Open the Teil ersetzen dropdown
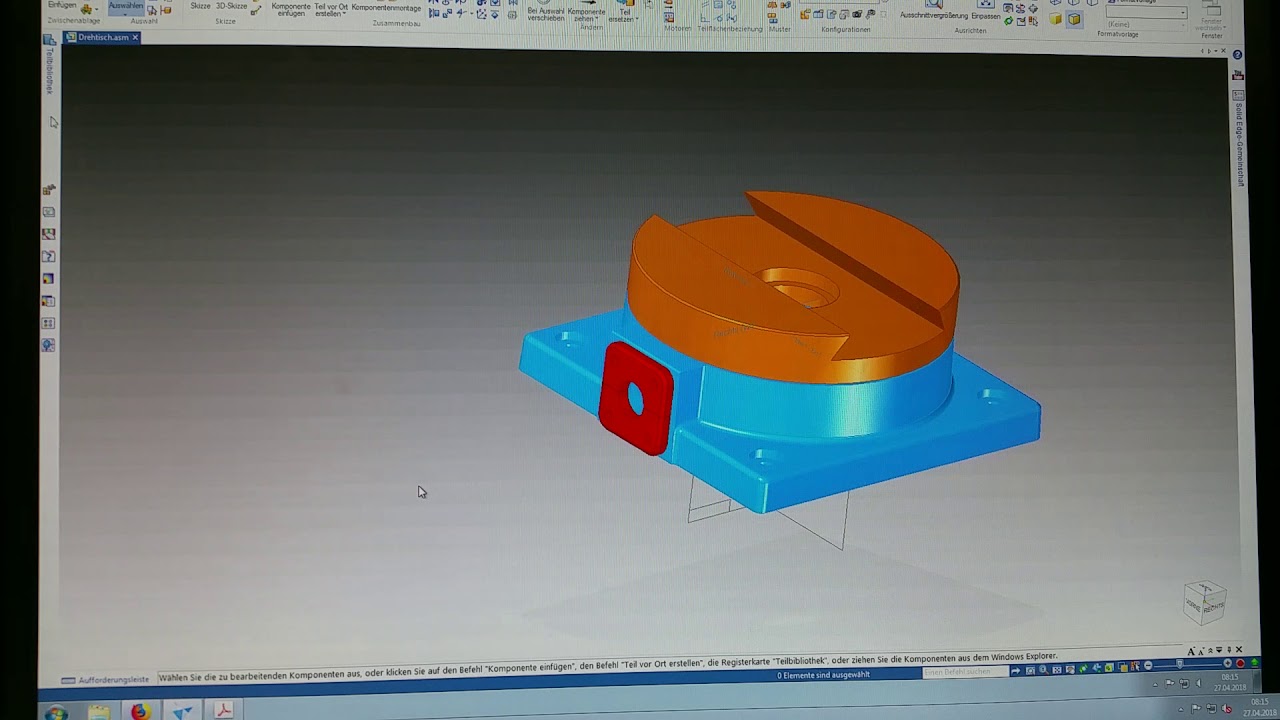The width and height of the screenshot is (1280, 720). click(x=624, y=14)
